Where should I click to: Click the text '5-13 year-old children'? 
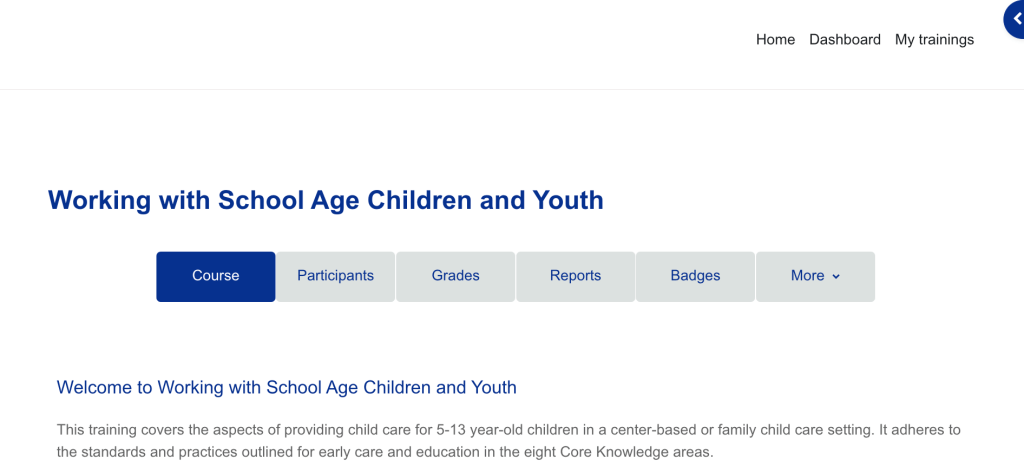(x=509, y=430)
